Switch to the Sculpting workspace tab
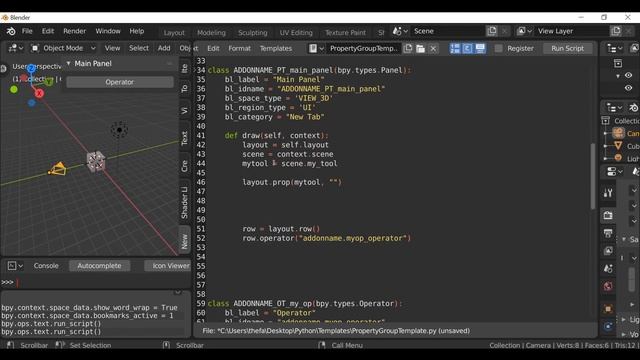The height and width of the screenshot is (360, 640). click(253, 33)
